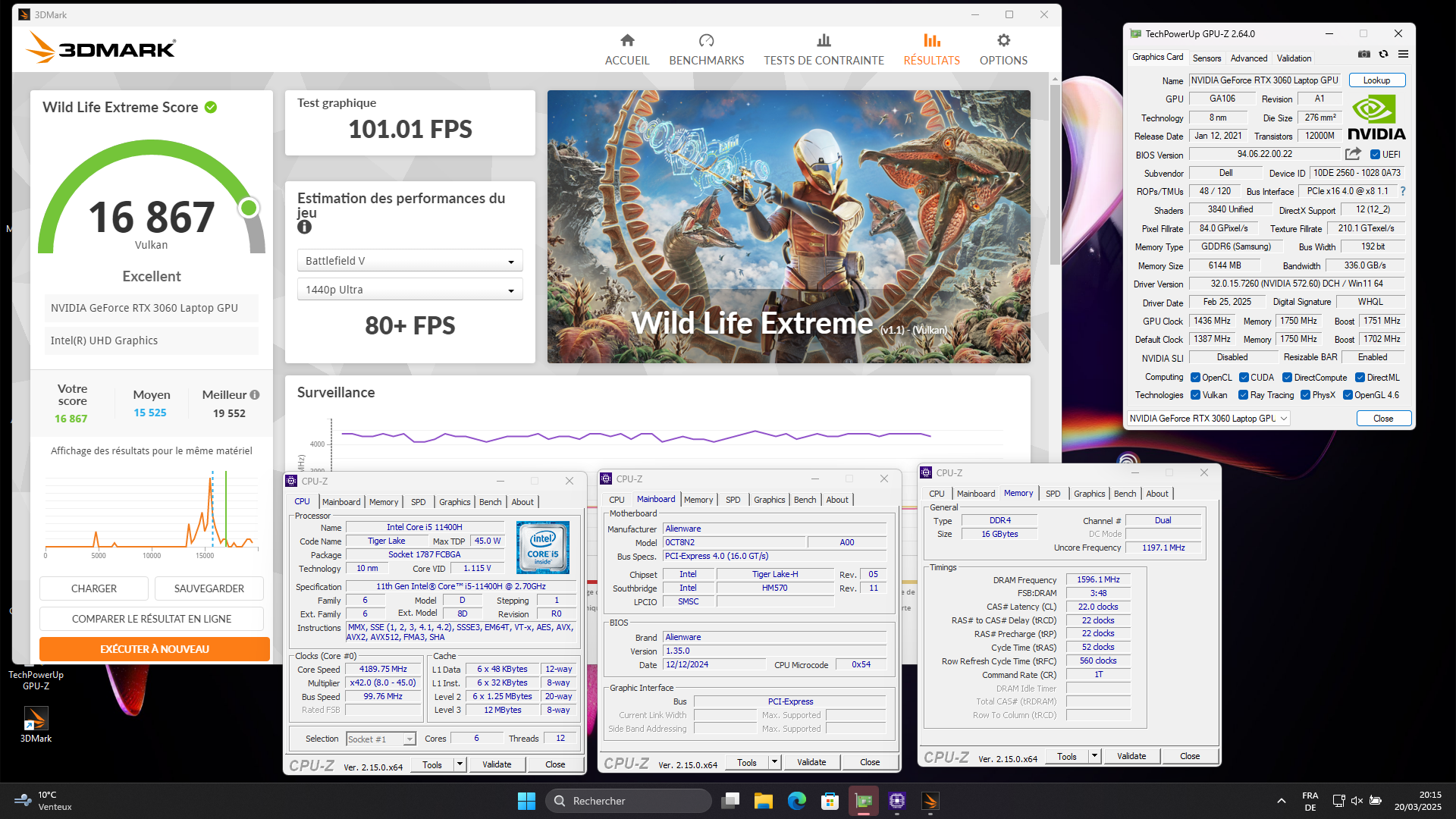The image size is (1456, 819).
Task: Toggle the CUDA checkbox in GPU-Z
Action: click(1244, 378)
